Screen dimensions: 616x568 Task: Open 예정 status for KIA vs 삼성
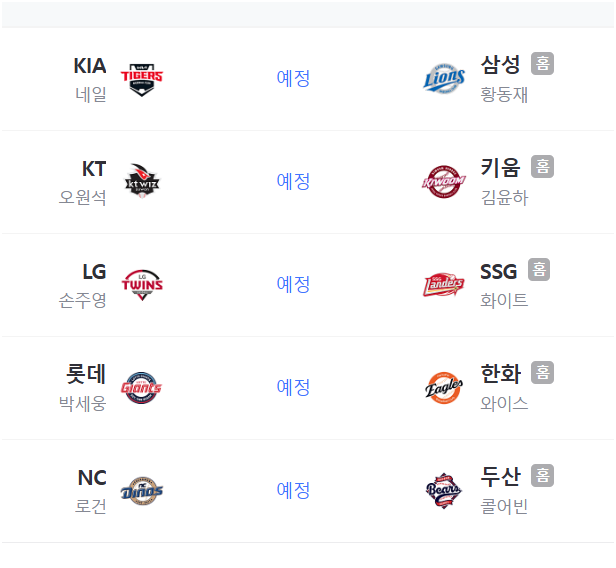point(293,78)
